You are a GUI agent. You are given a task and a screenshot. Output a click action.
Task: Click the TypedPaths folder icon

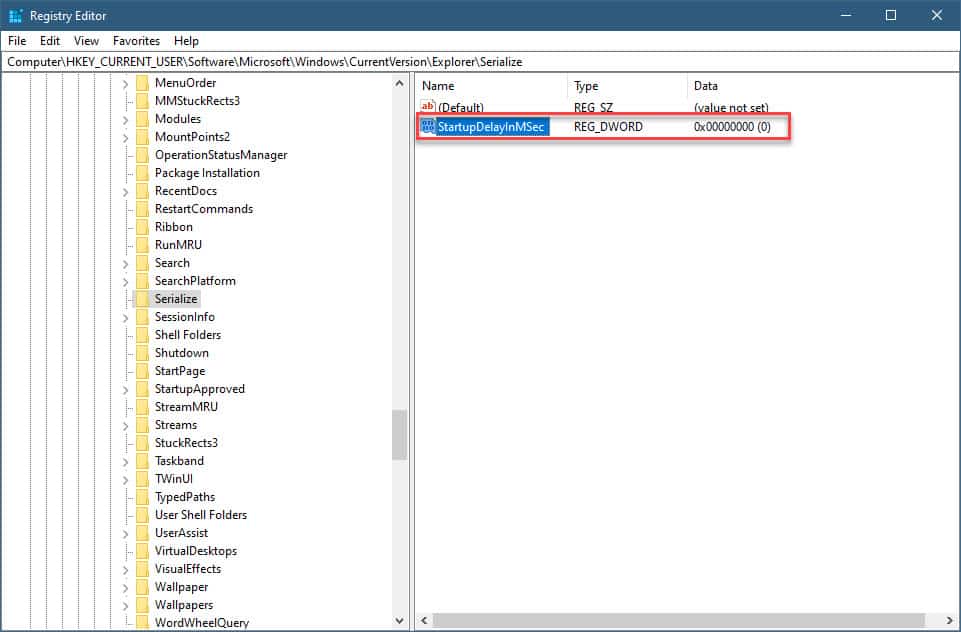point(142,497)
